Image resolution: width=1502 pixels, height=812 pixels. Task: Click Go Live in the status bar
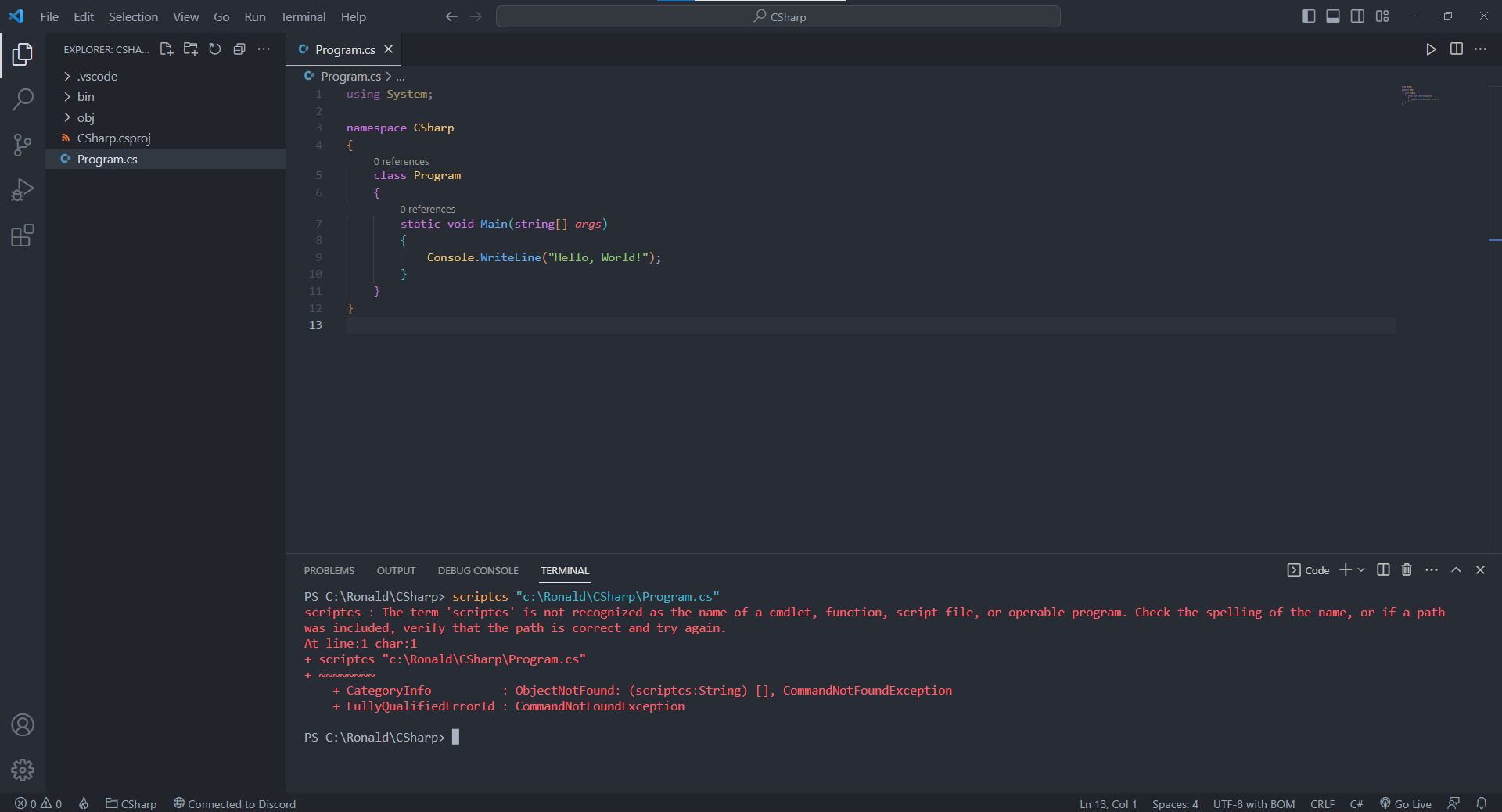[1406, 803]
